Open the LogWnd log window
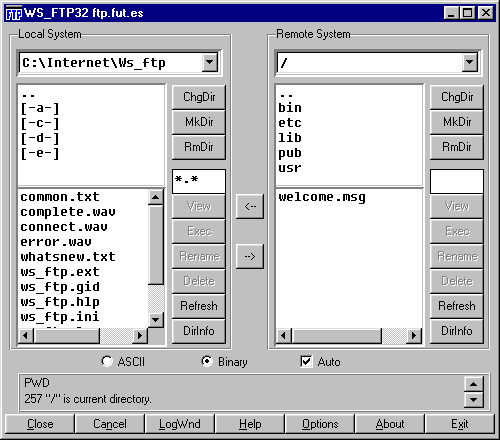The height and width of the screenshot is (440, 500). 180,424
